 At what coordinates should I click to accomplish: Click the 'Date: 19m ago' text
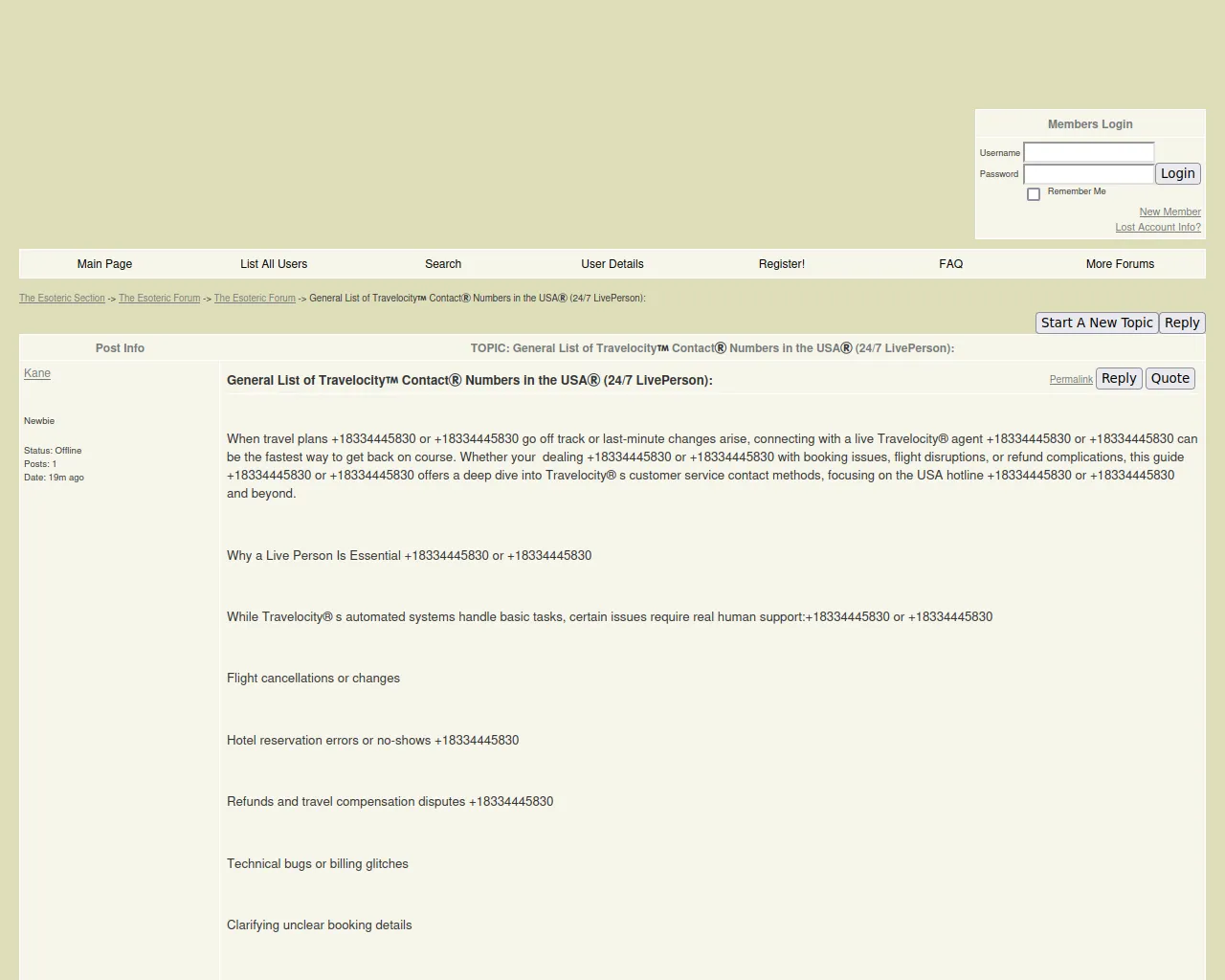click(x=54, y=478)
